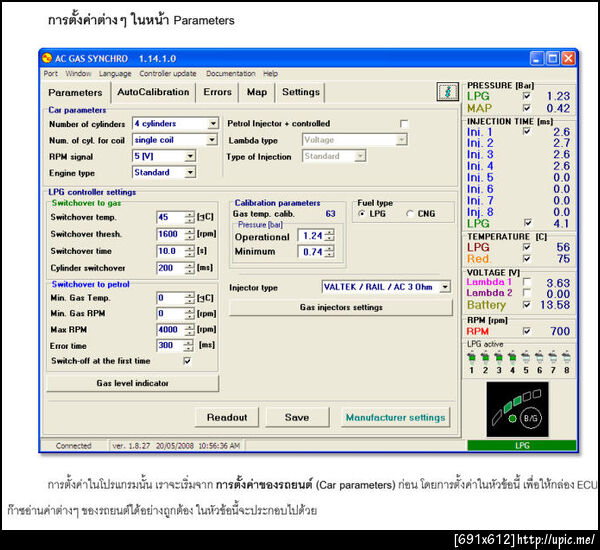Open the Language menu
Viewport: 600px width, 550px height.
(x=115, y=73)
